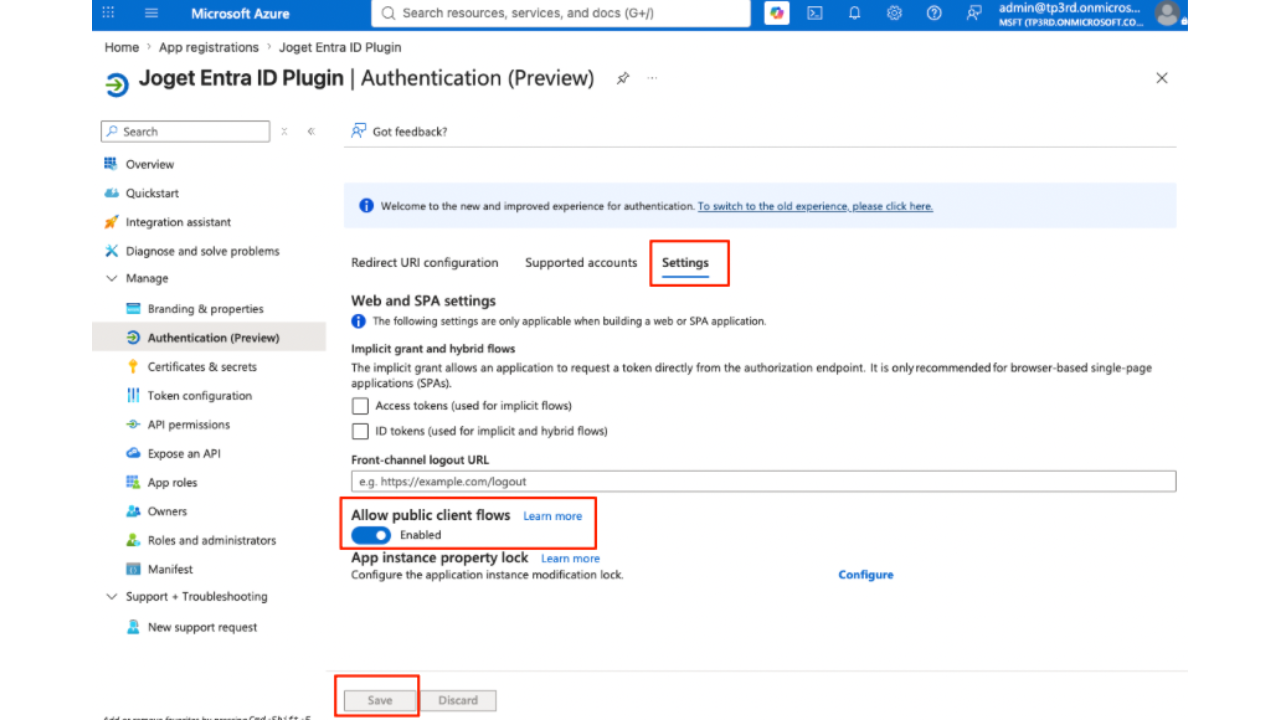The height and width of the screenshot is (720, 1280).
Task: Pin the Authentication page to favorites
Action: pyautogui.click(x=623, y=78)
